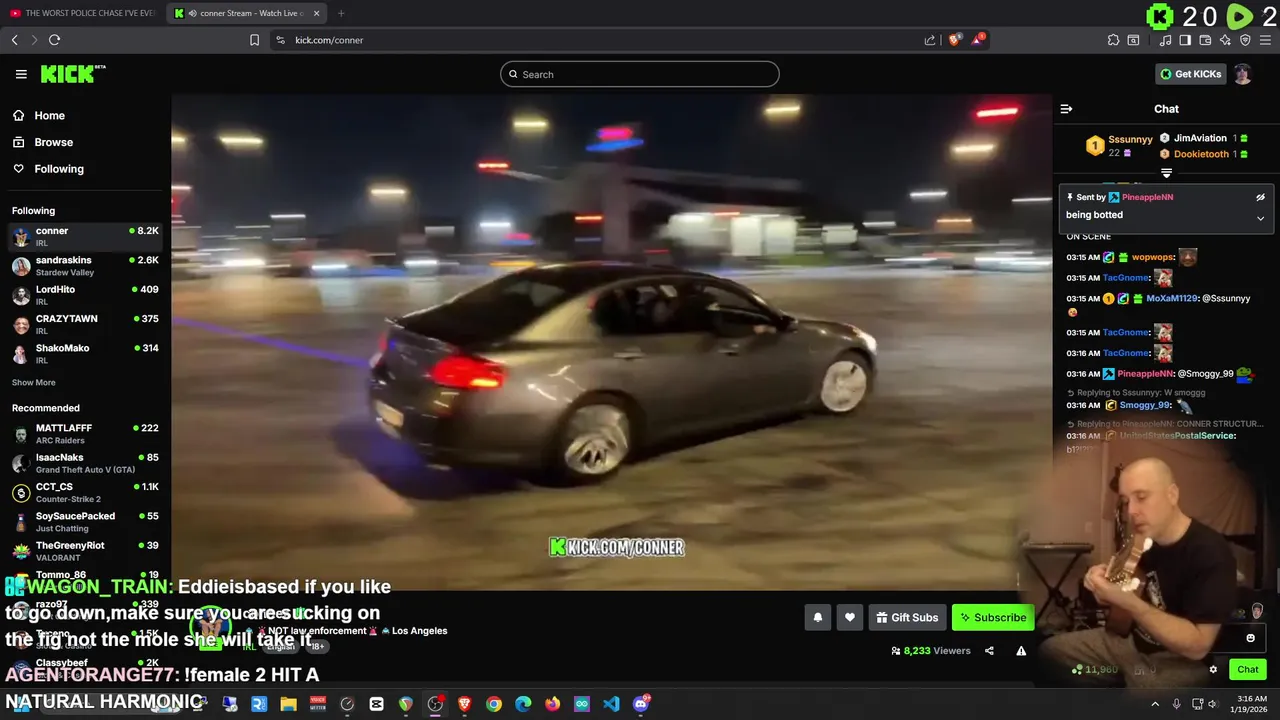Click the Get KICKs button
Viewport: 1280px width, 720px height.
pyautogui.click(x=1189, y=74)
